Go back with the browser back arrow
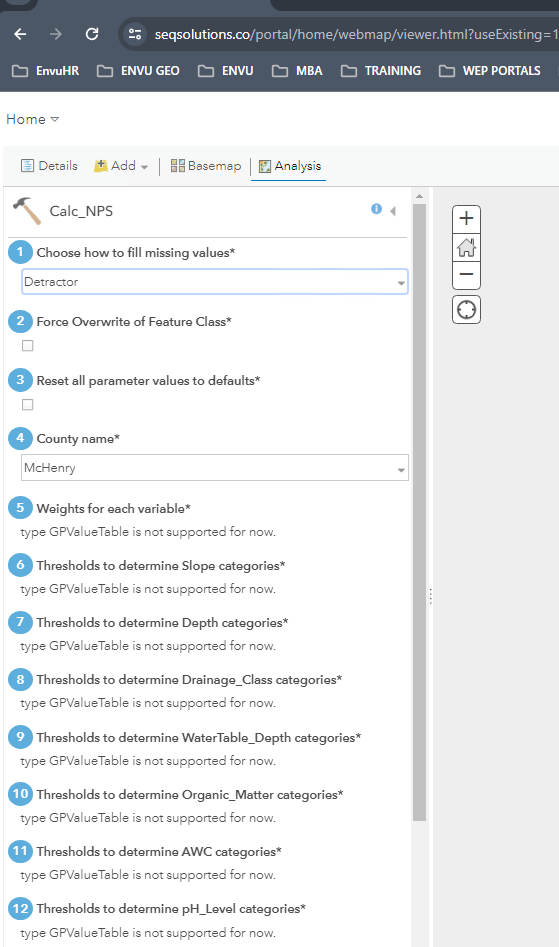This screenshot has height=947, width=559. coord(21,34)
